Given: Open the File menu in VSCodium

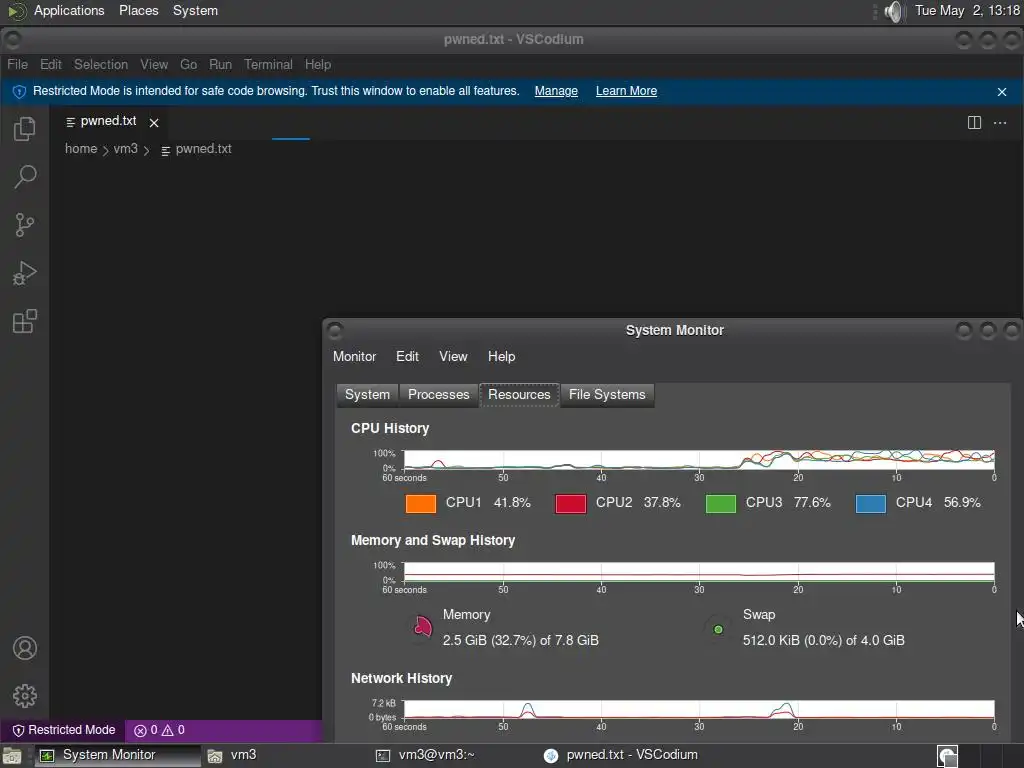Looking at the screenshot, I should pos(18,65).
